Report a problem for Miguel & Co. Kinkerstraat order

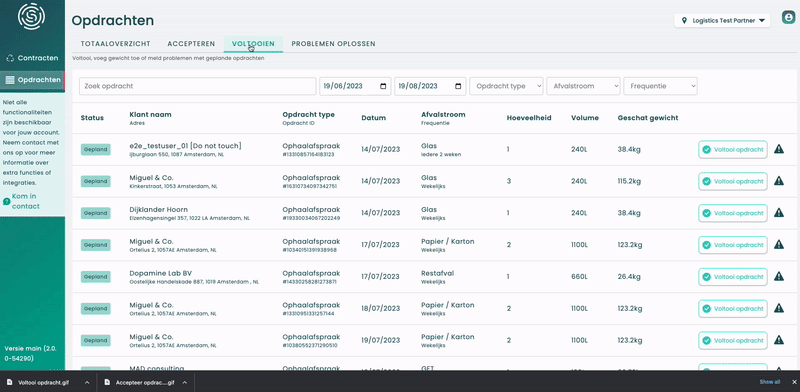(x=779, y=181)
